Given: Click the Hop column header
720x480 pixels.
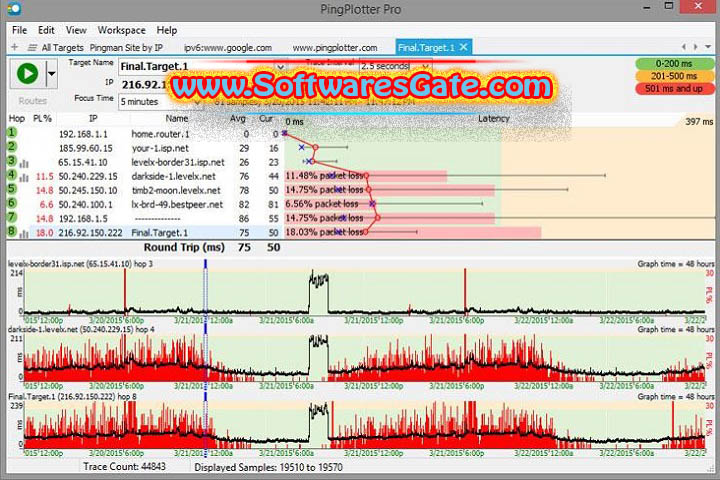Looking at the screenshot, I should pyautogui.click(x=17, y=119).
